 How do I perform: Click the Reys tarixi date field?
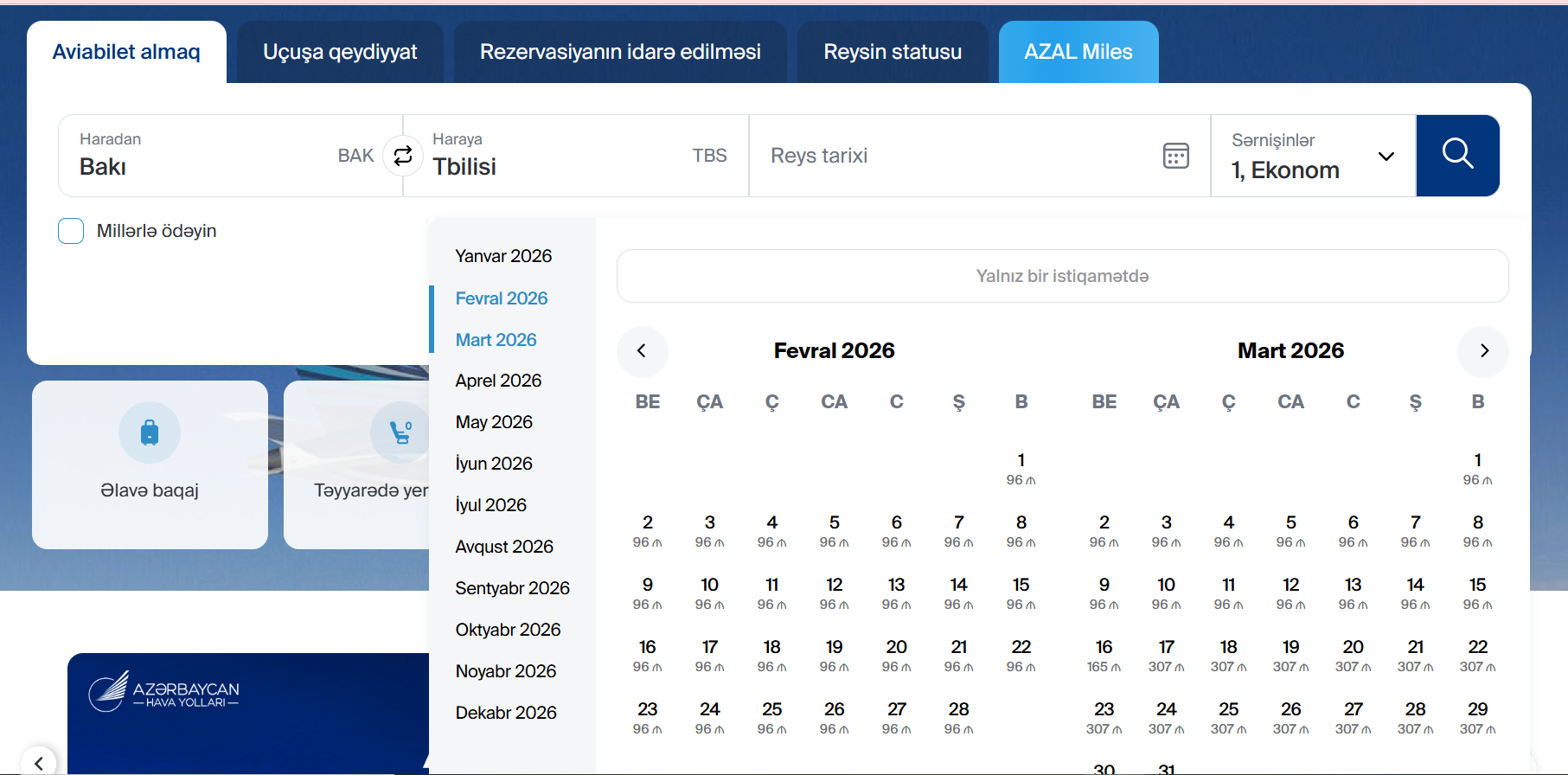coord(951,156)
